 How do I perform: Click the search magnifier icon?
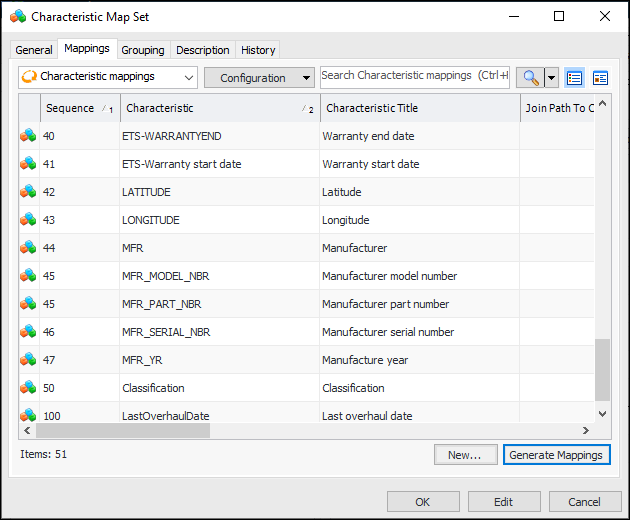coord(529,77)
